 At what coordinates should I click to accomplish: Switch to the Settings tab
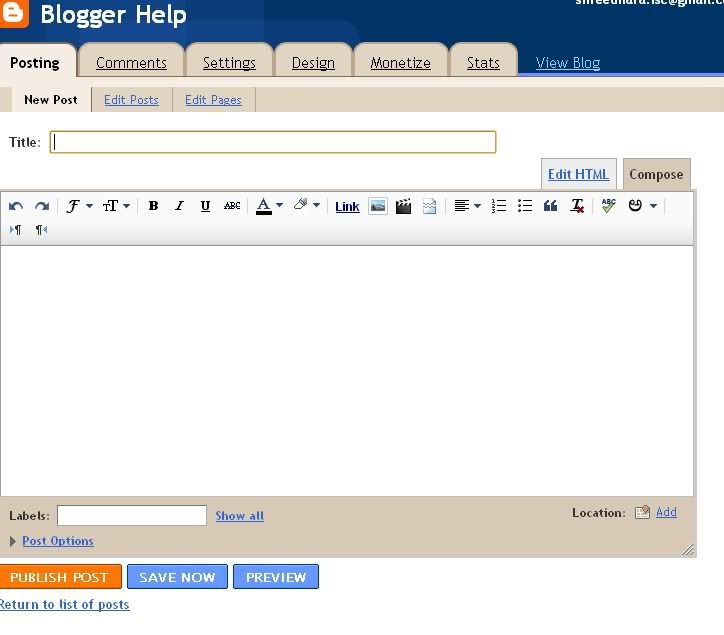229,63
